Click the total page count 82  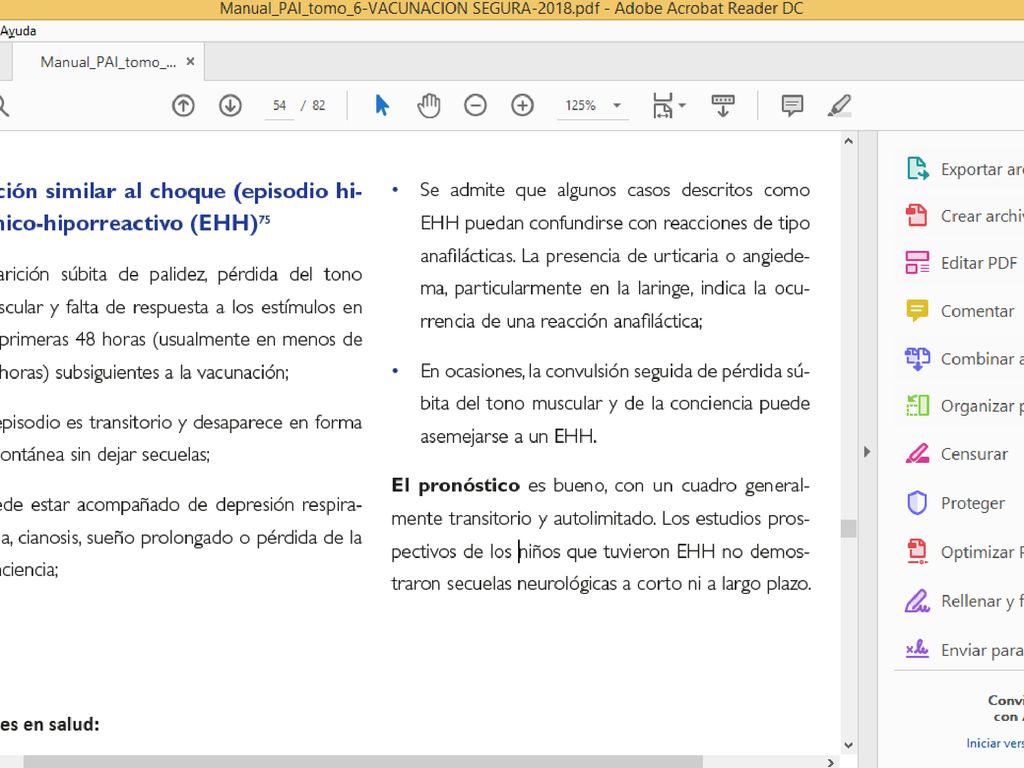coord(319,106)
